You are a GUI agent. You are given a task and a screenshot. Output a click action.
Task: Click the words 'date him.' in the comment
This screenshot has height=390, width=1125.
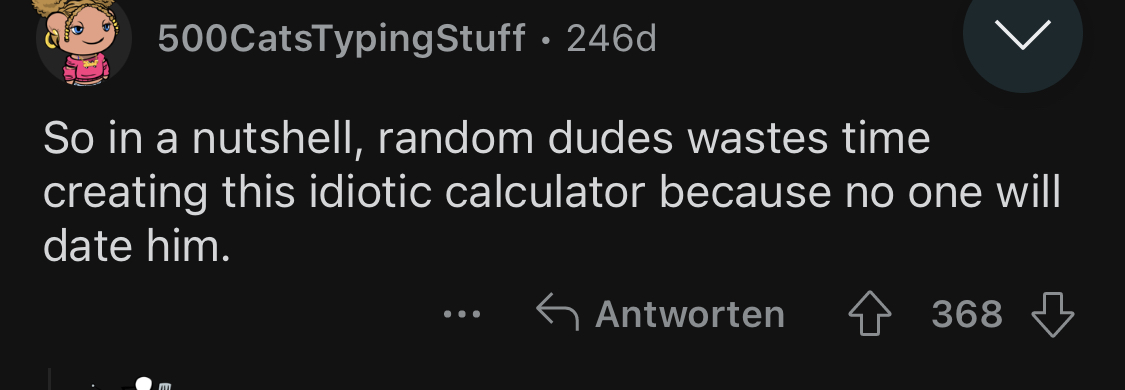[136, 246]
